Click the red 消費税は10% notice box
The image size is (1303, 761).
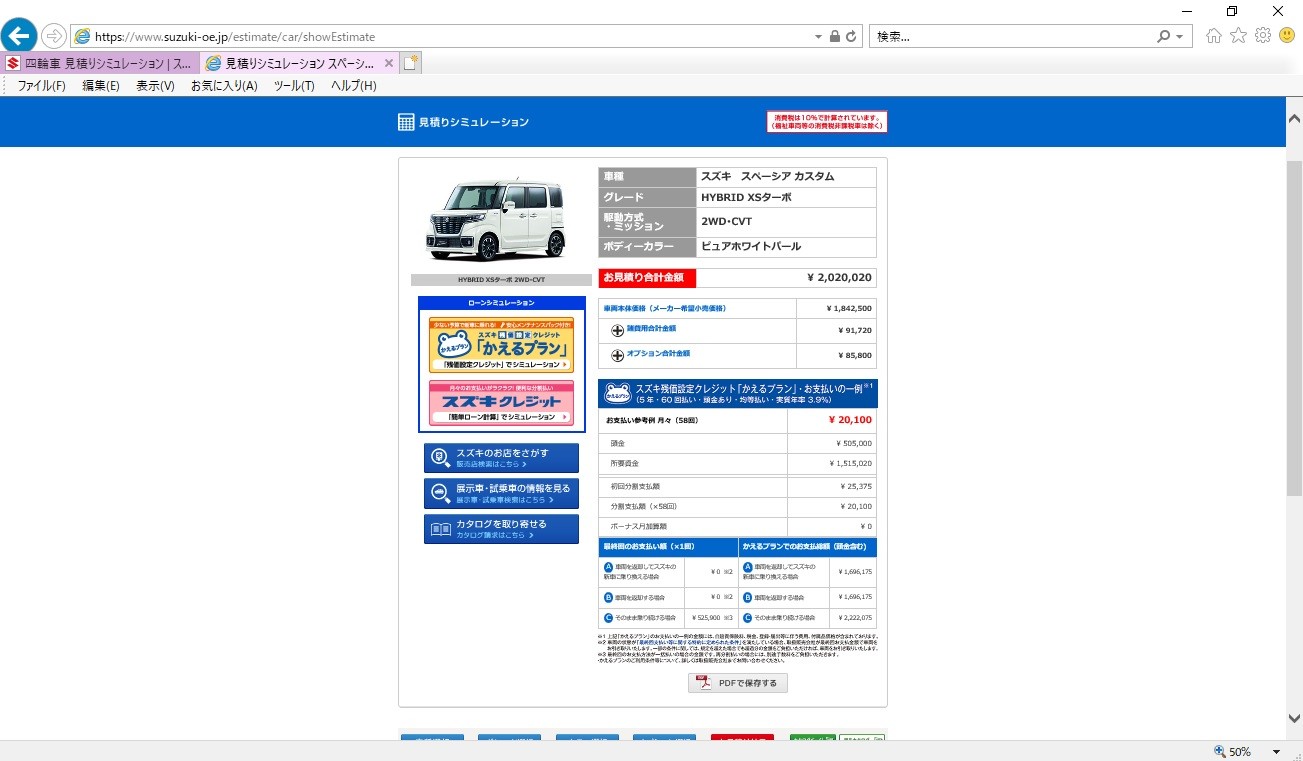827,121
